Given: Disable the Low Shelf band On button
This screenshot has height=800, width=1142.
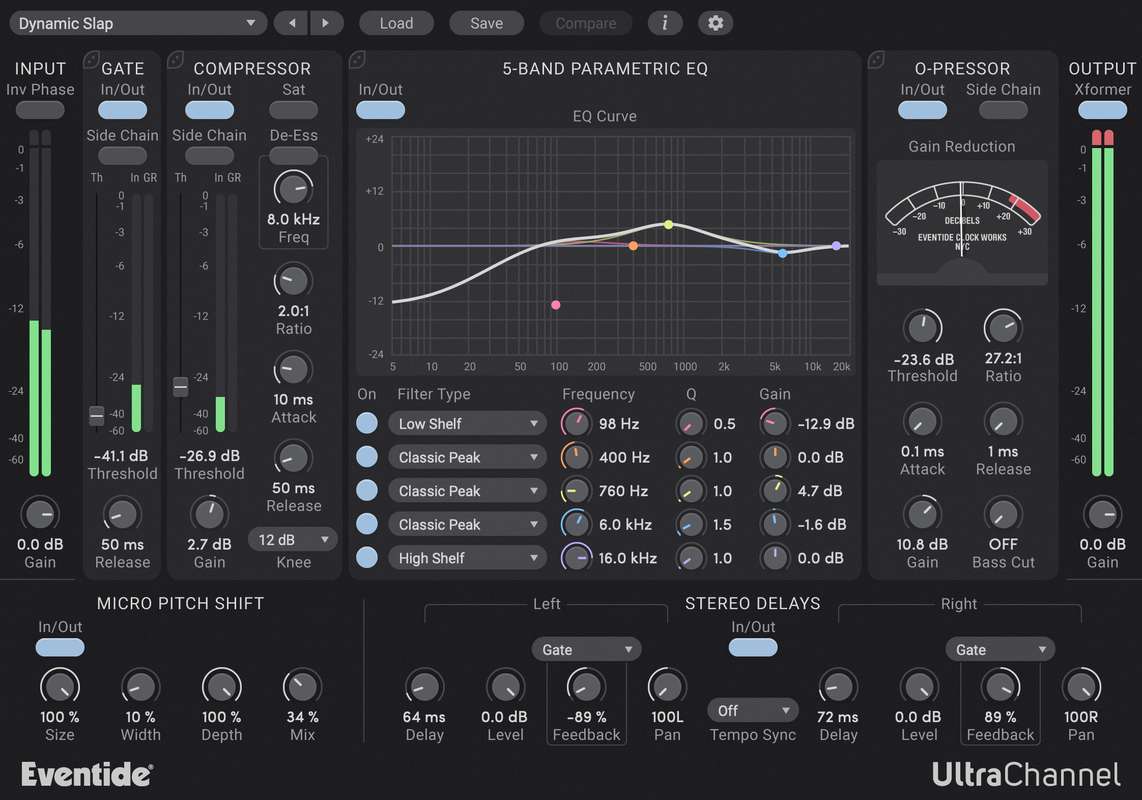Looking at the screenshot, I should click(367, 424).
